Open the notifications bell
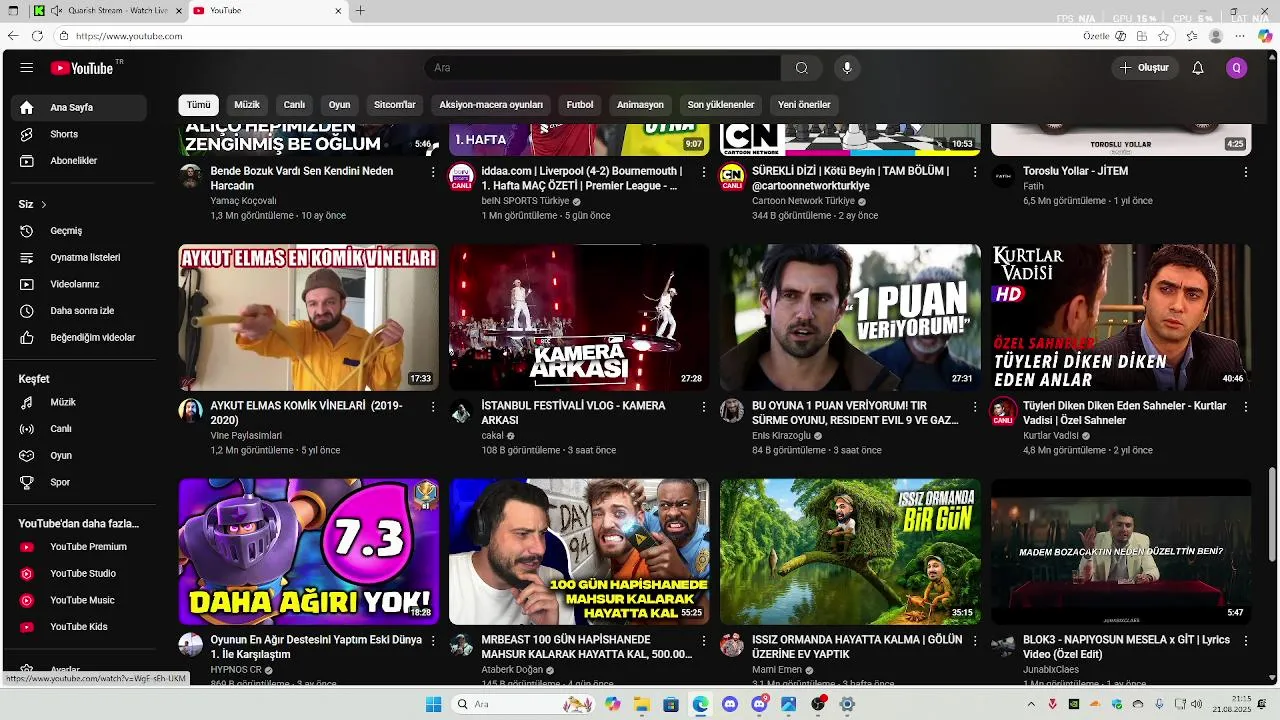Viewport: 1280px width, 720px height. pos(1198,68)
